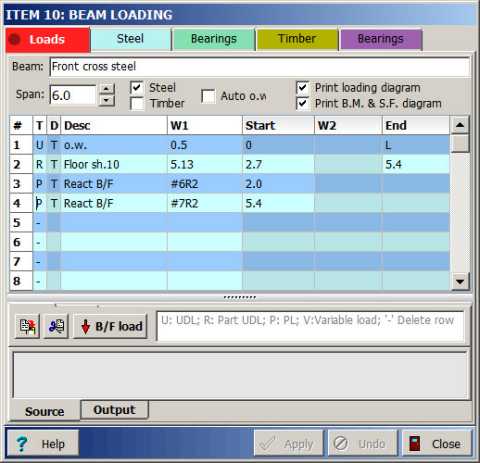
Task: Click the splitter grip dots below table
Action: pyautogui.click(x=240, y=297)
